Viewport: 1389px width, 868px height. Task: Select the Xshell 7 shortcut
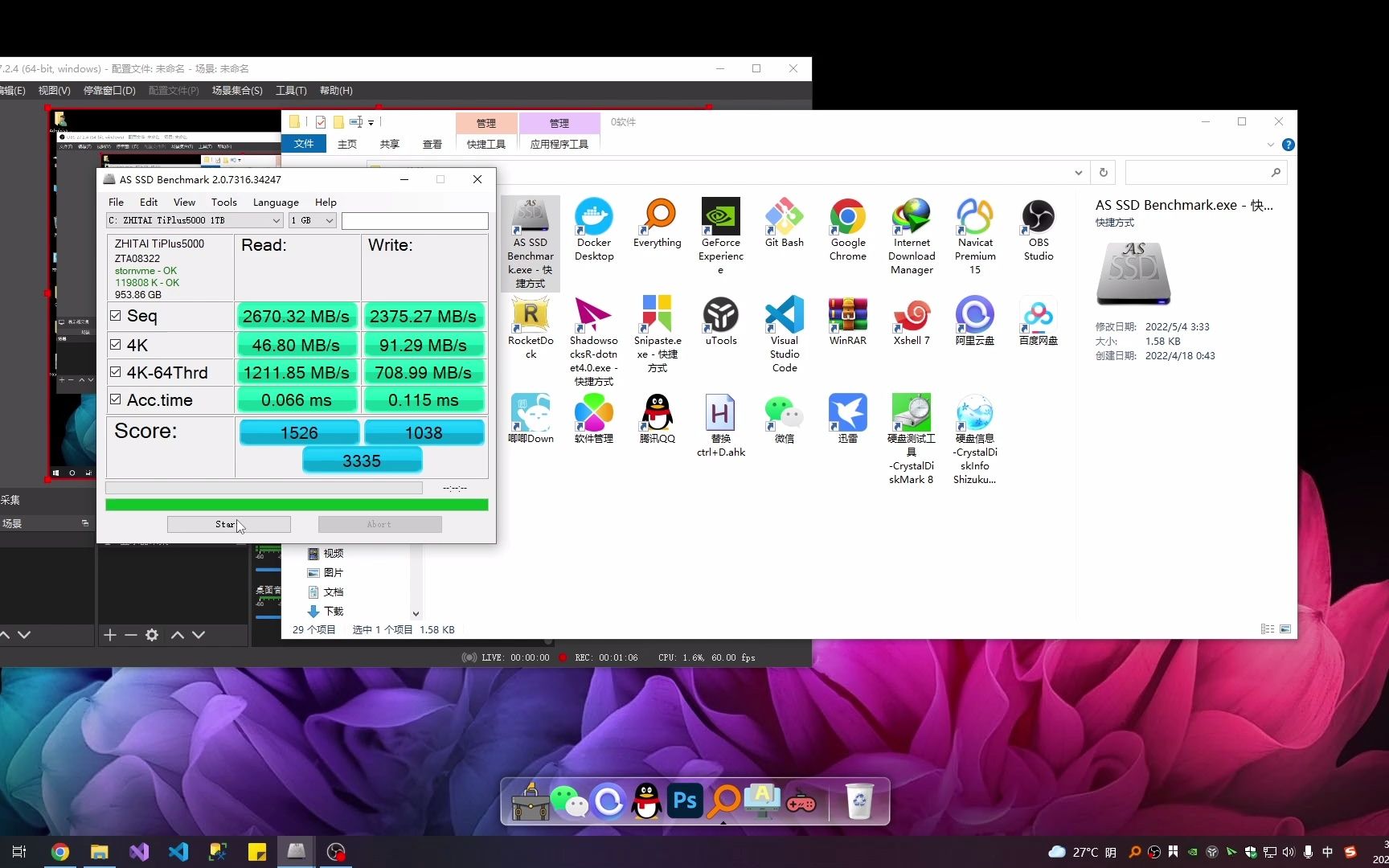[x=912, y=321]
